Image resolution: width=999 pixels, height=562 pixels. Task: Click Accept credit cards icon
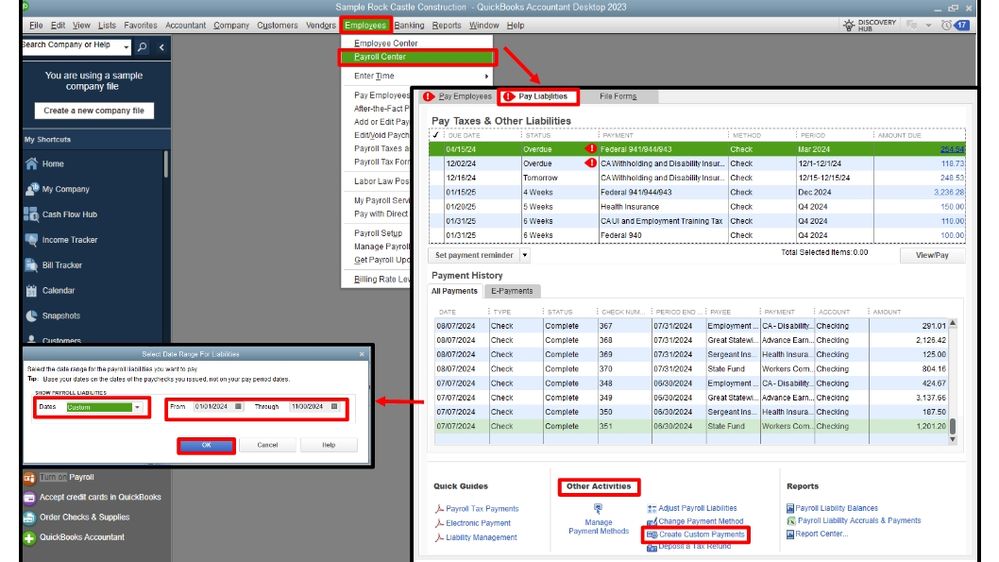(x=29, y=498)
